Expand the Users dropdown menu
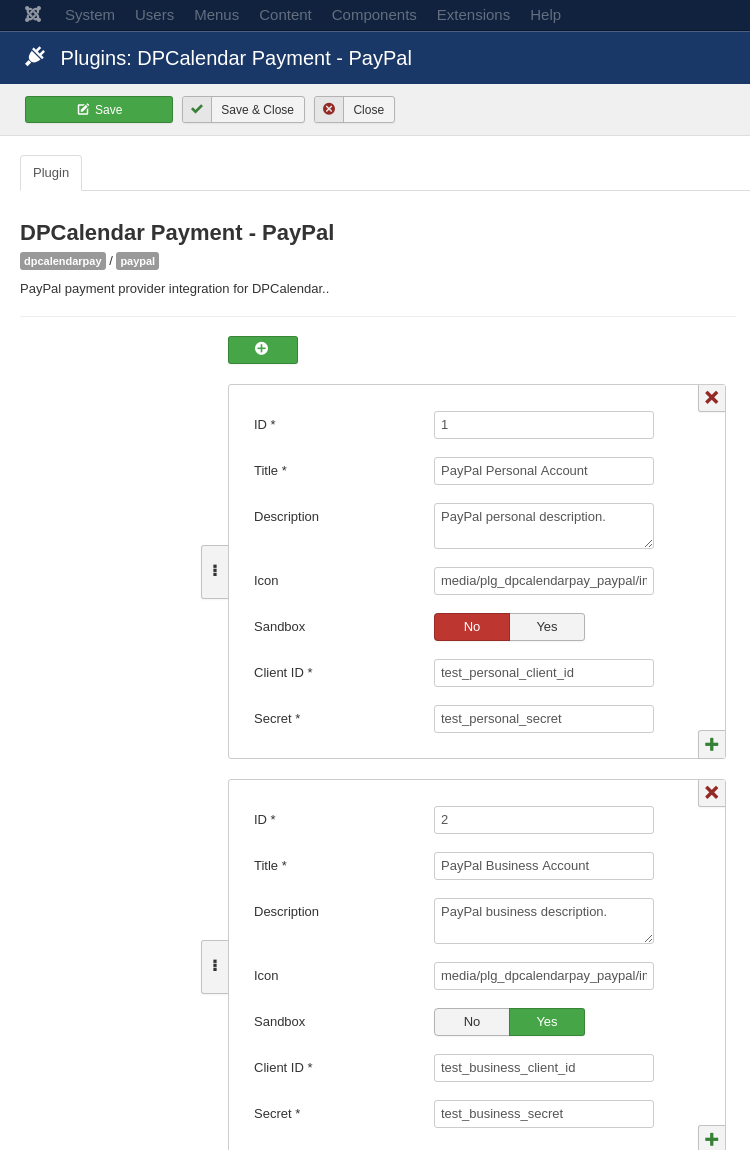This screenshot has height=1150, width=750. tap(154, 15)
